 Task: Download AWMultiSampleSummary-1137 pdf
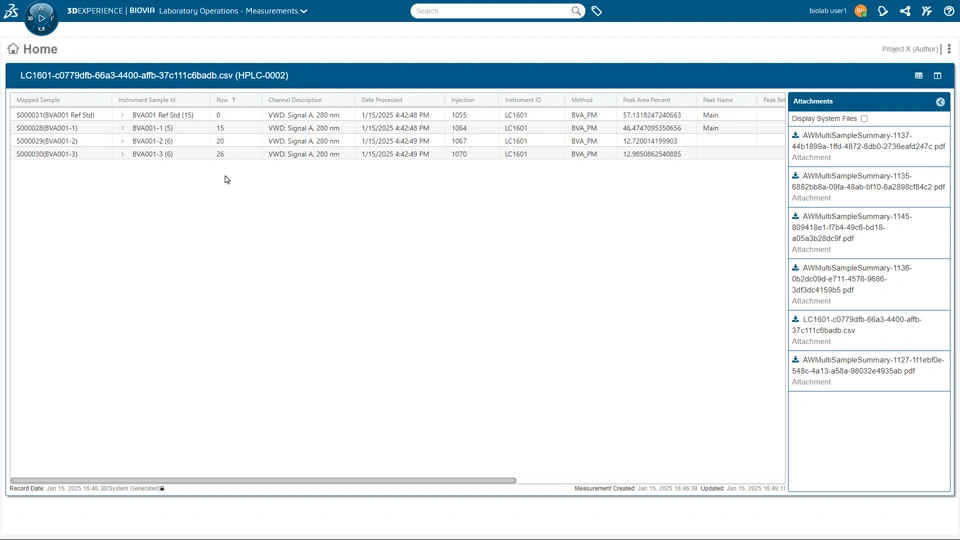pyautogui.click(x=795, y=135)
